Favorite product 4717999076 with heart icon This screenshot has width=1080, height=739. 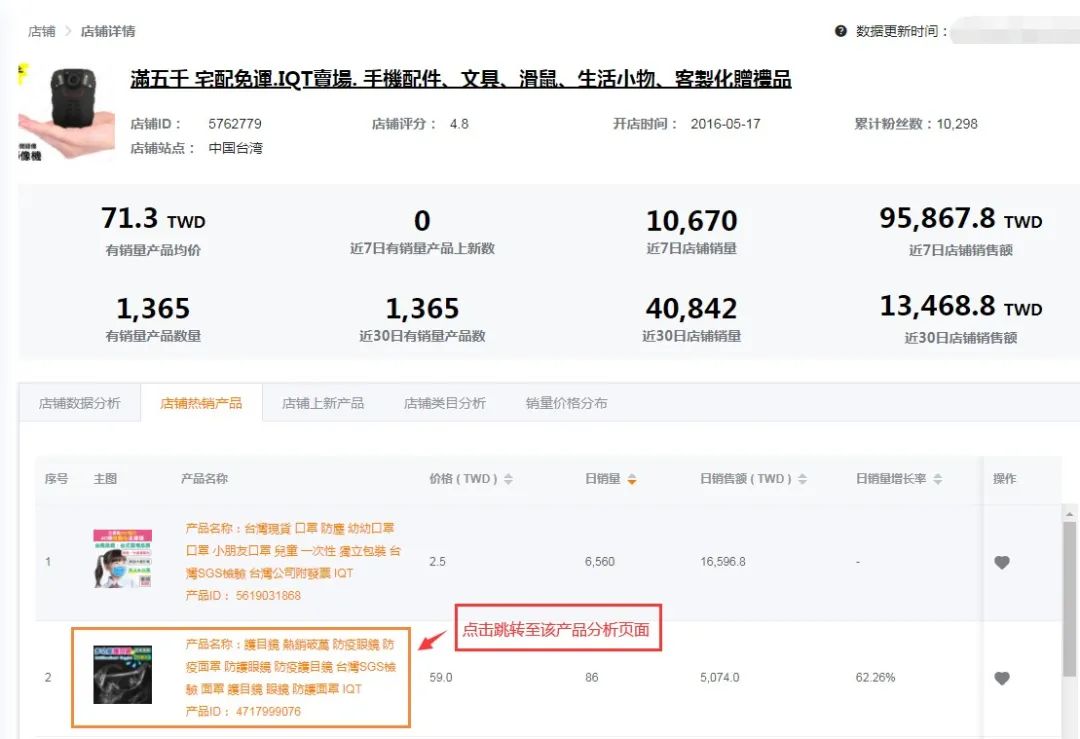pos(1002,678)
